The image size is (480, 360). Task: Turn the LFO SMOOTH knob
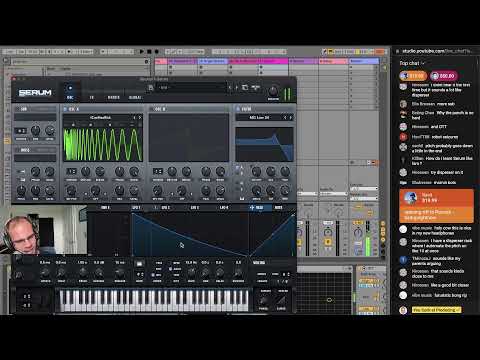(x=238, y=273)
